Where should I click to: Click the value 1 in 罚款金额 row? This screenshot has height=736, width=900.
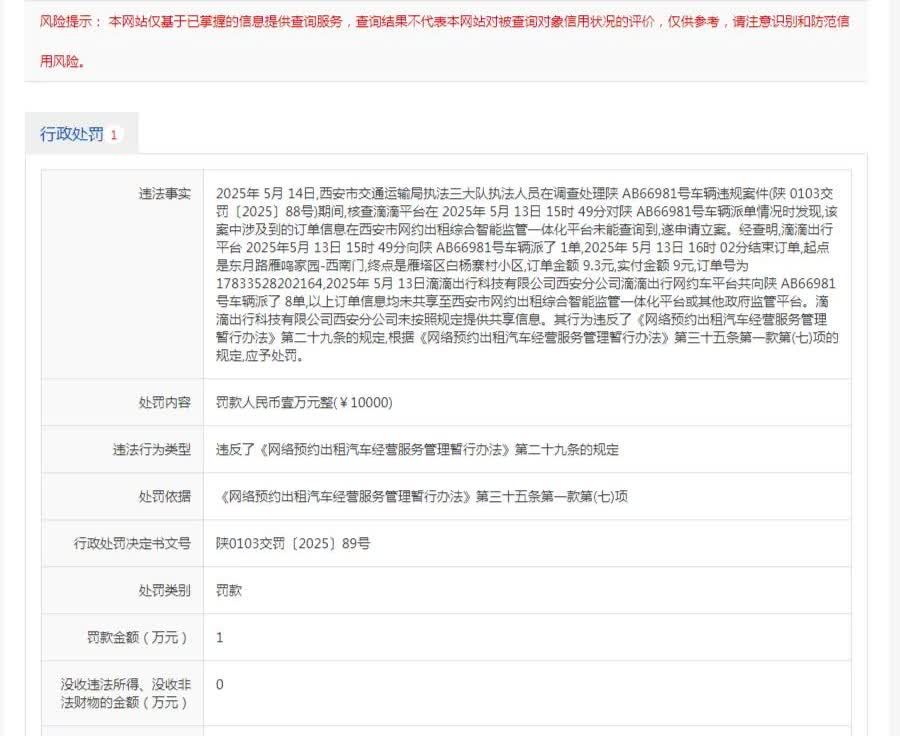[219, 637]
